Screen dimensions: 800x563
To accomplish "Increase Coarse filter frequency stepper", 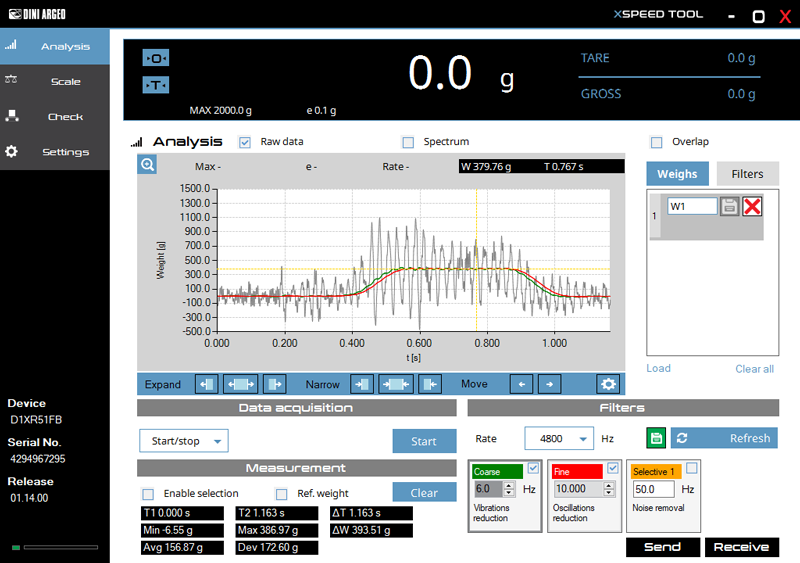I will [x=509, y=485].
